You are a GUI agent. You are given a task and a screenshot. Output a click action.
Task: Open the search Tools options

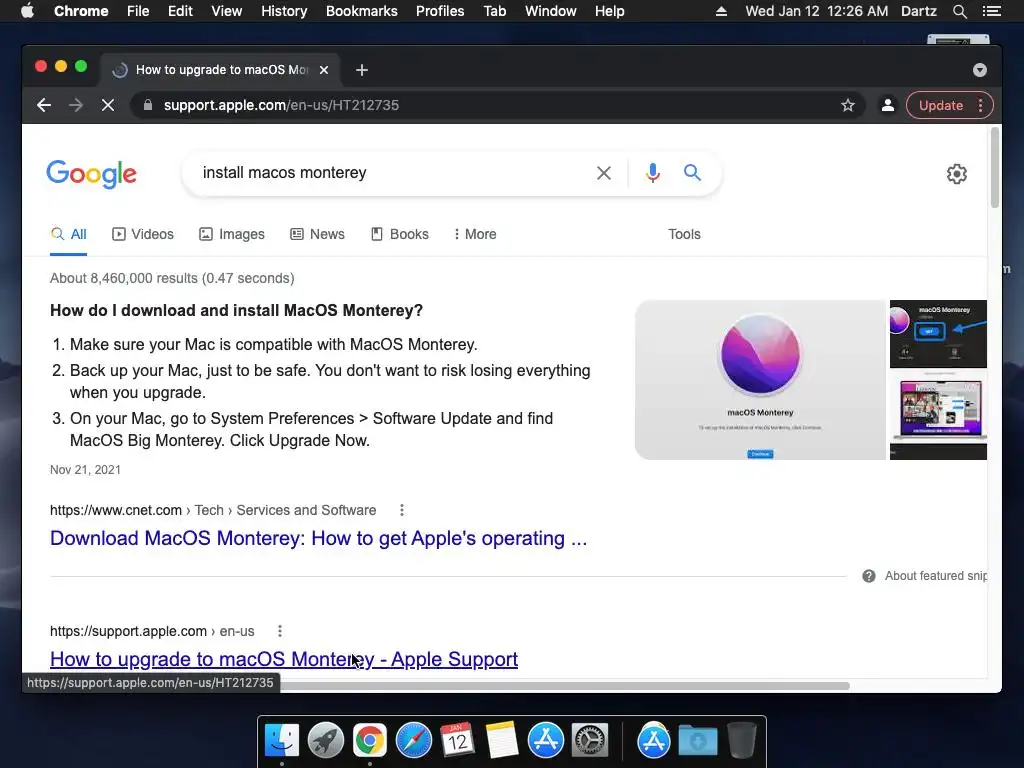click(x=684, y=234)
